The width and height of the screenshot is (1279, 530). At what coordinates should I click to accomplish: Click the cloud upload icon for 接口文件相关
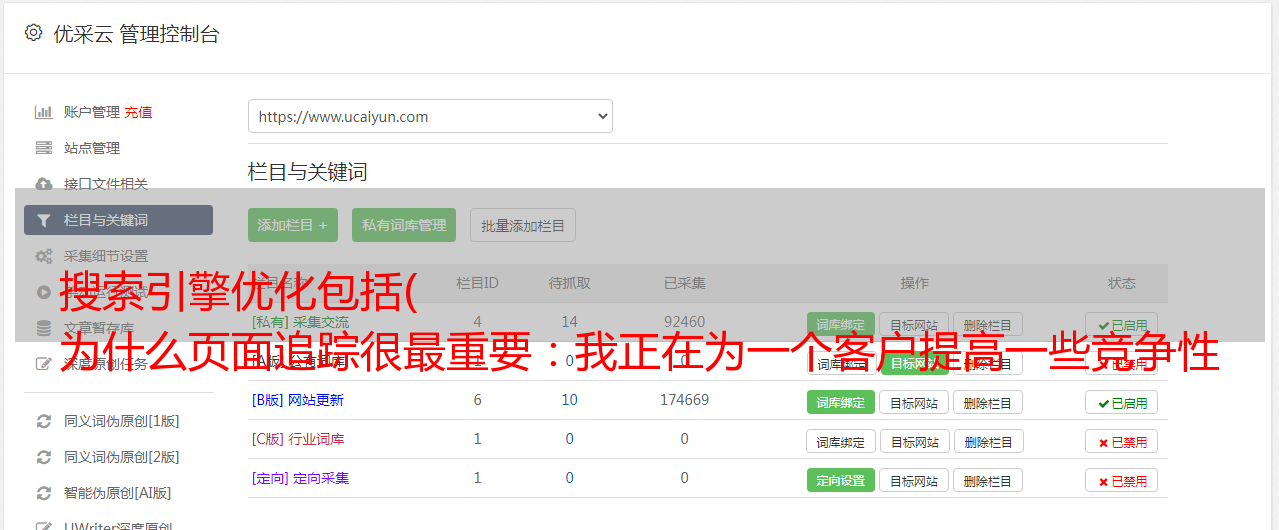43,184
